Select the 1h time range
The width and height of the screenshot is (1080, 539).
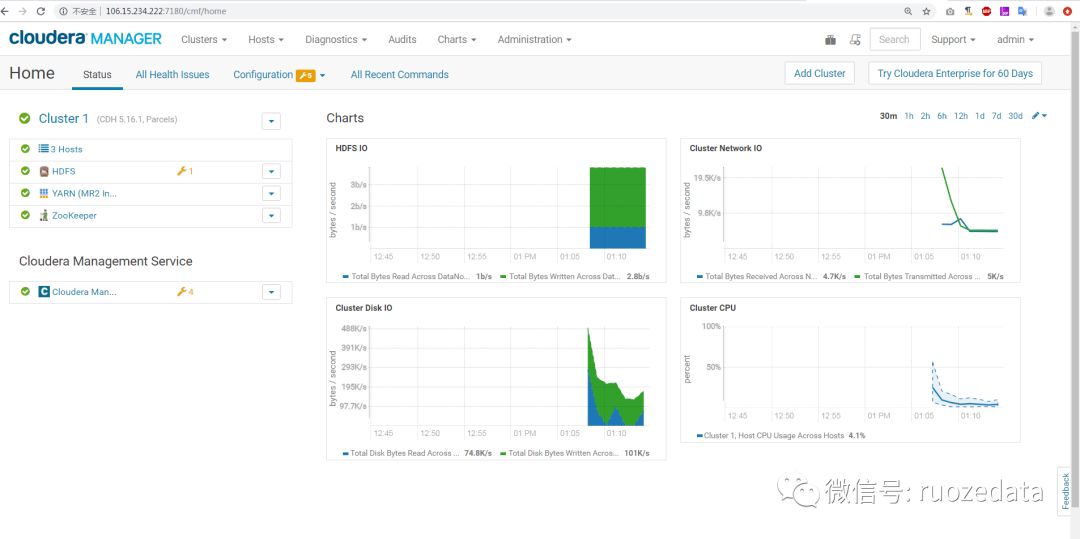click(909, 116)
